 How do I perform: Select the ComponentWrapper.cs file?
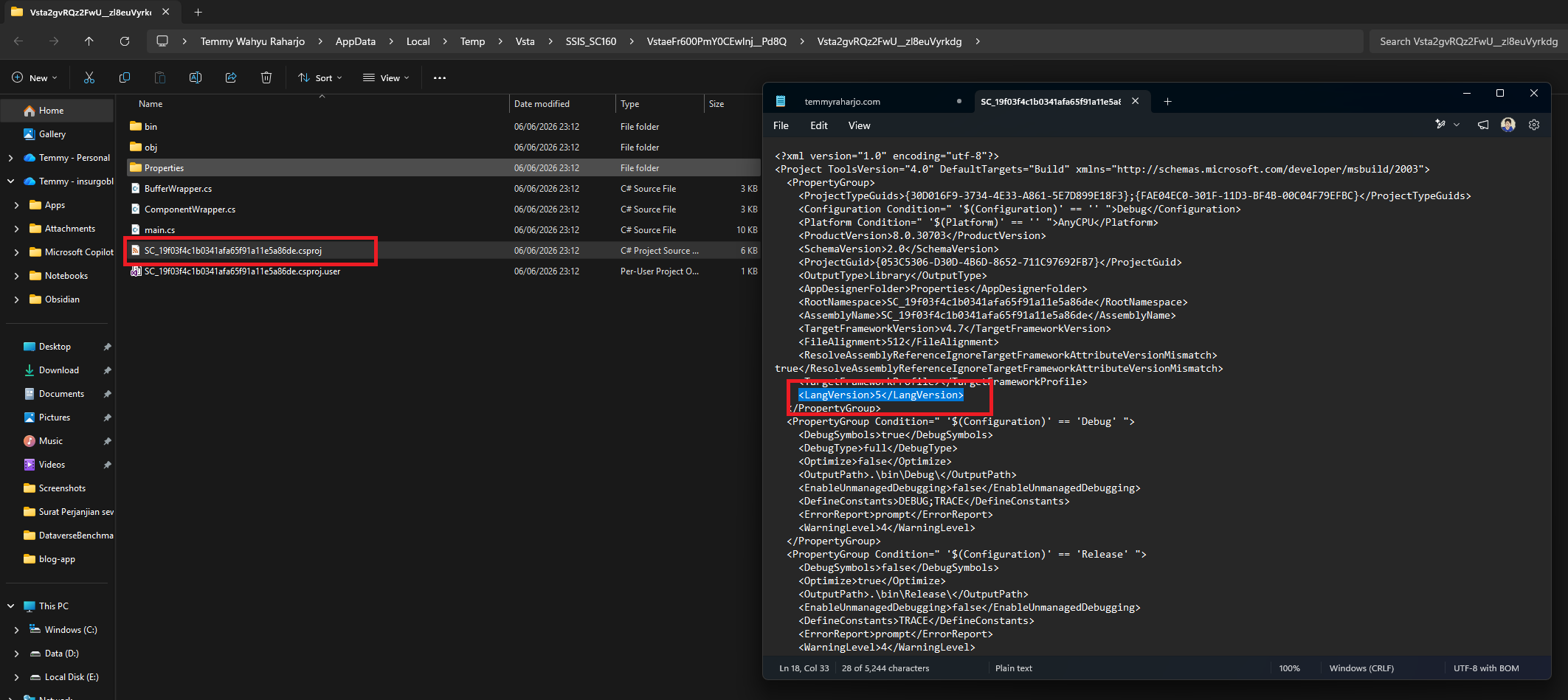click(443, 209)
